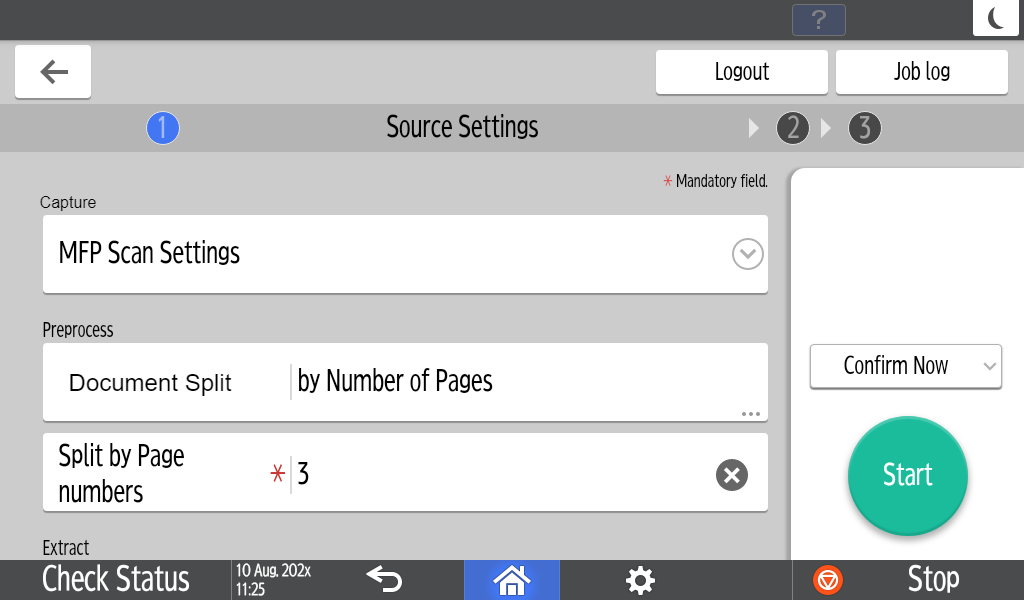This screenshot has height=600, width=1024.
Task: Open the Job log
Action: pyautogui.click(x=921, y=72)
